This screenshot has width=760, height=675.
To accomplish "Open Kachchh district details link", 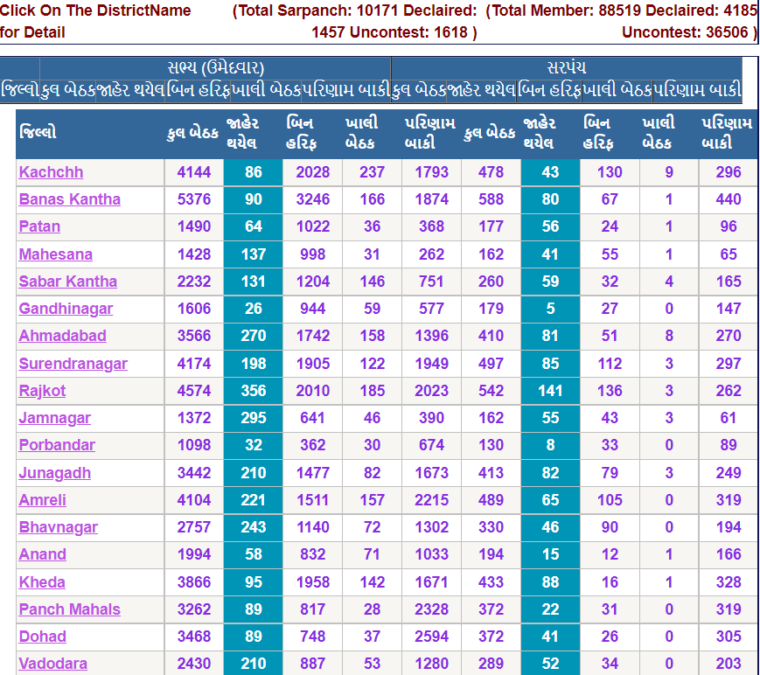I will click(51, 172).
